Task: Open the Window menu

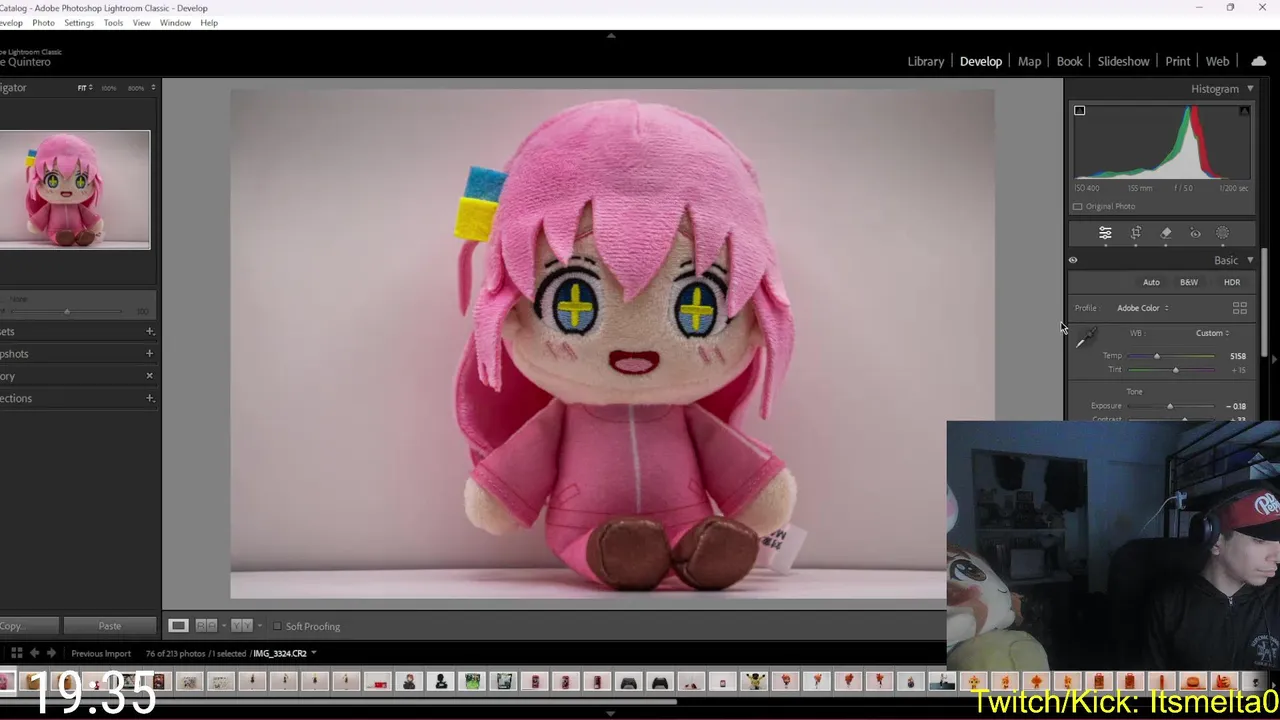Action: point(175,22)
